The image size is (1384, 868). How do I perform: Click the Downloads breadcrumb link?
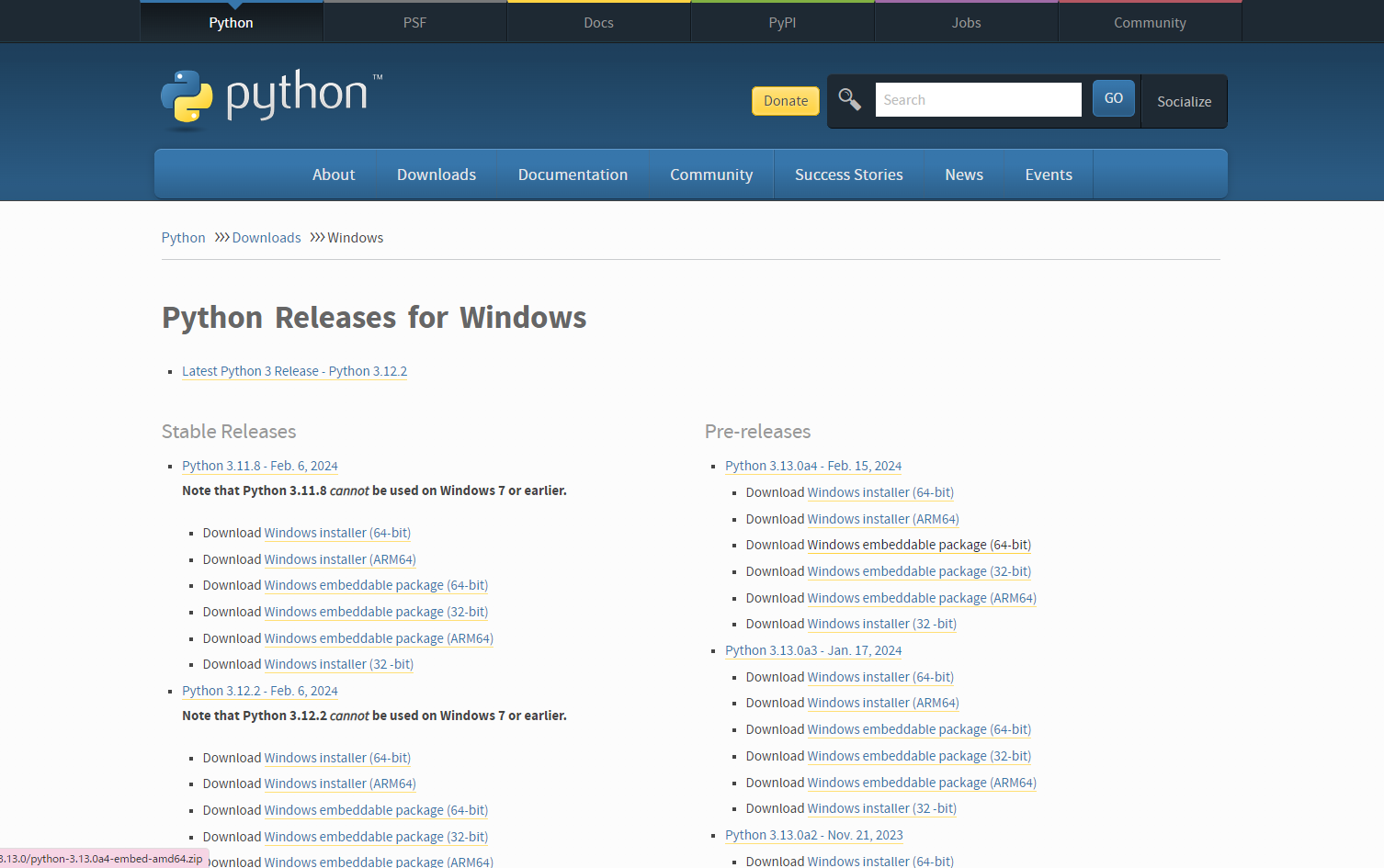coord(267,238)
